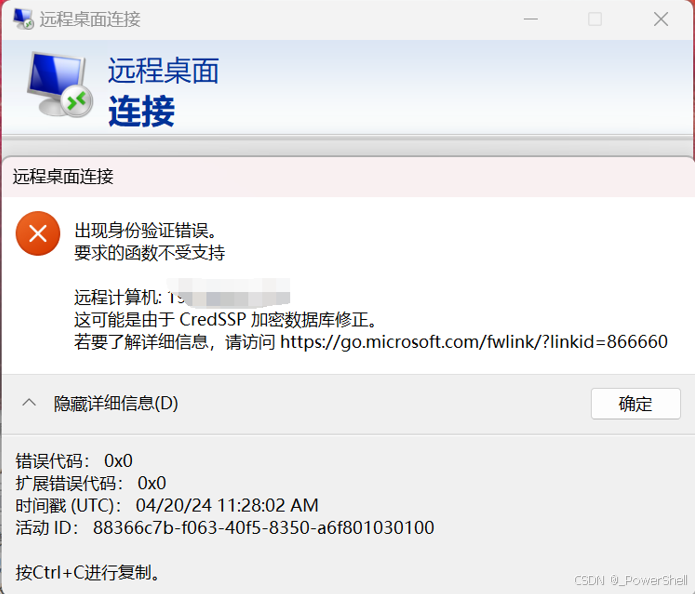Select the 扩展错误代码: 0x0 line

[x=91, y=483]
